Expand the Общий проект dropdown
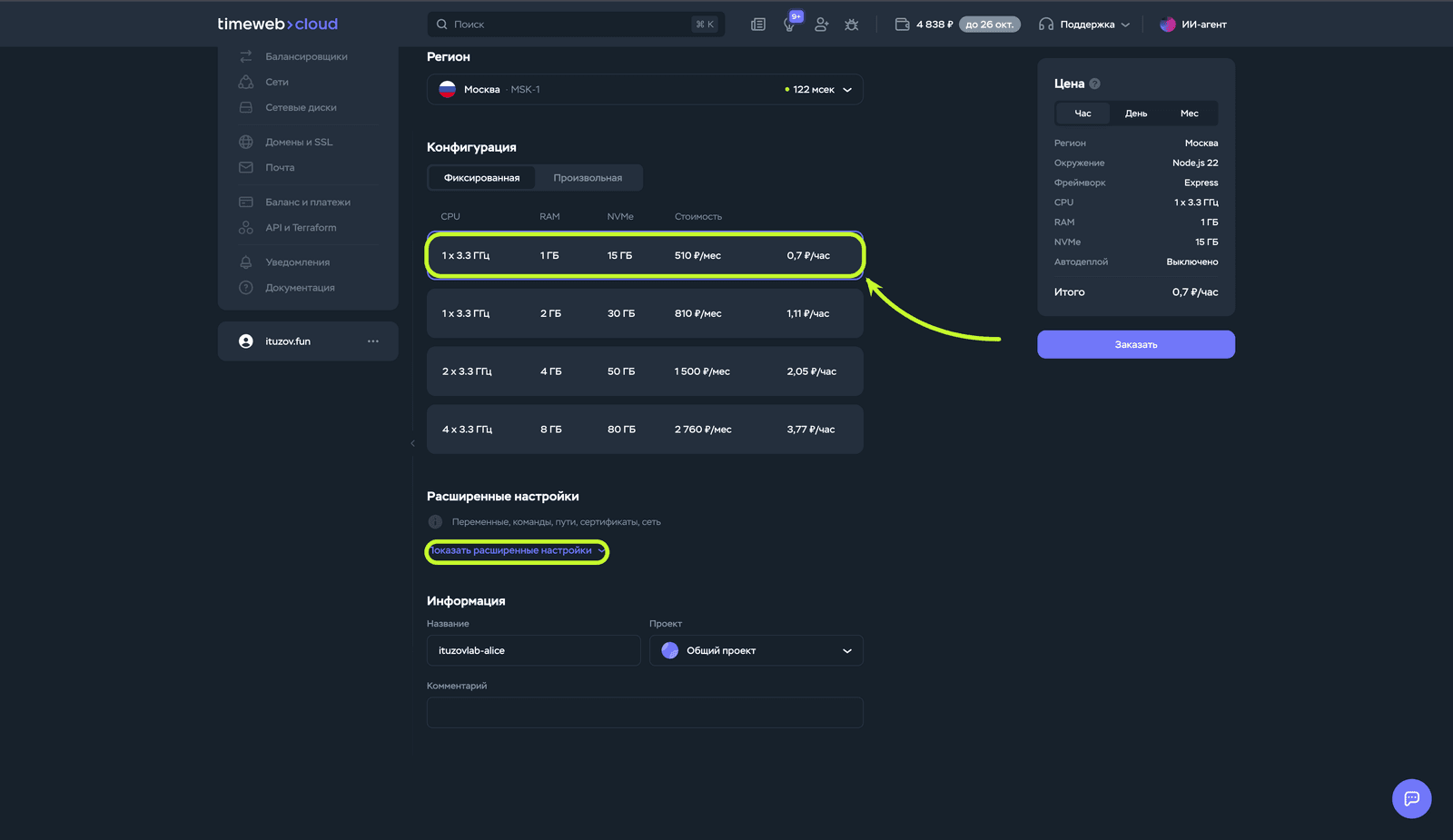The image size is (1453, 840). [x=756, y=650]
